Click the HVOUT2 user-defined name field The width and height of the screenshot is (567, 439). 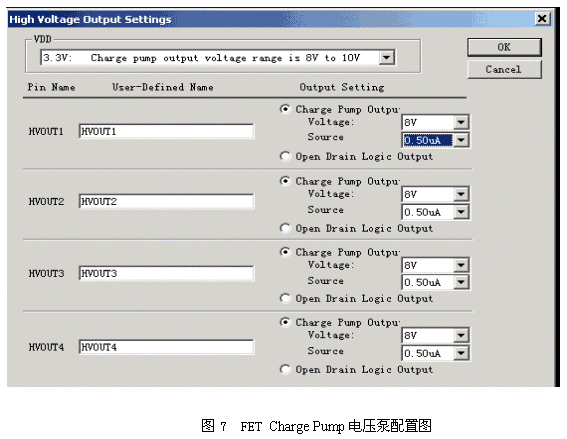pos(166,201)
